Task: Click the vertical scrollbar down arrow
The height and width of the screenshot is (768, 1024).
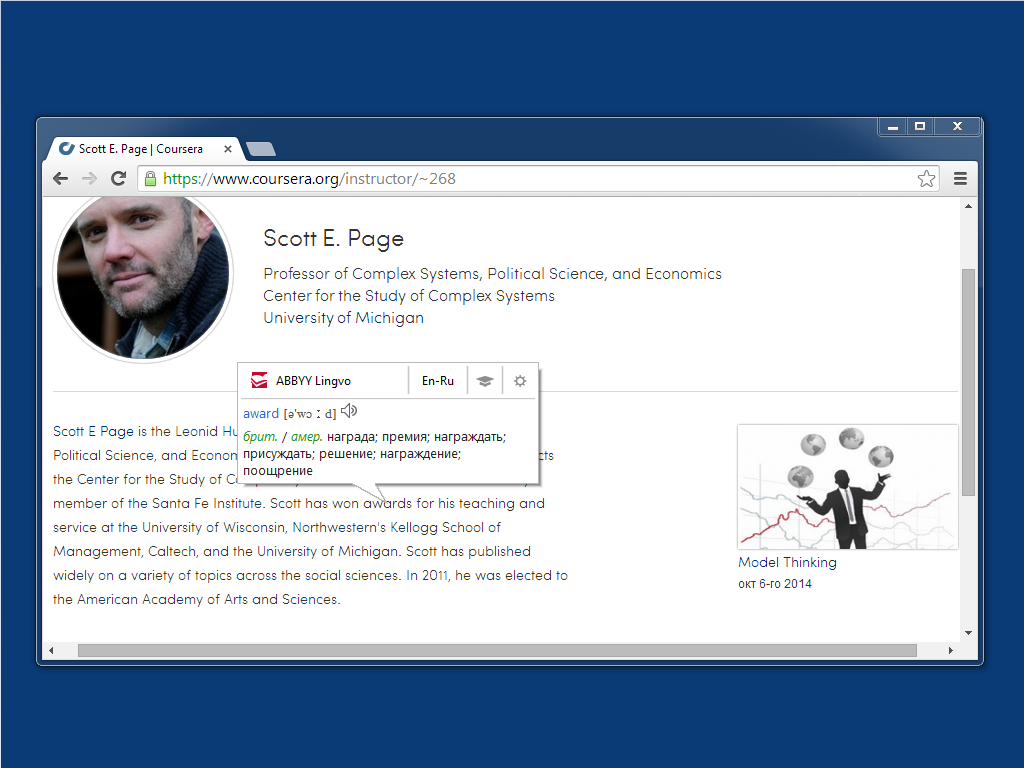Action: 967,633
